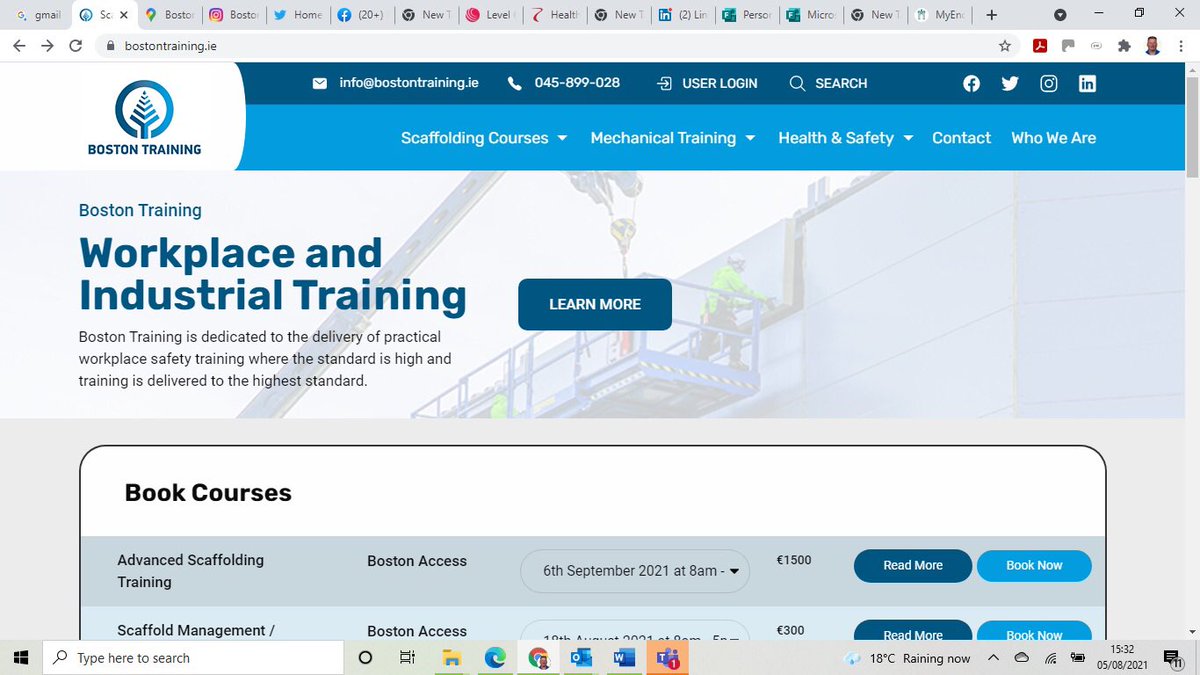Click the USER LOGIN link
The height and width of the screenshot is (675, 1200).
click(x=720, y=84)
